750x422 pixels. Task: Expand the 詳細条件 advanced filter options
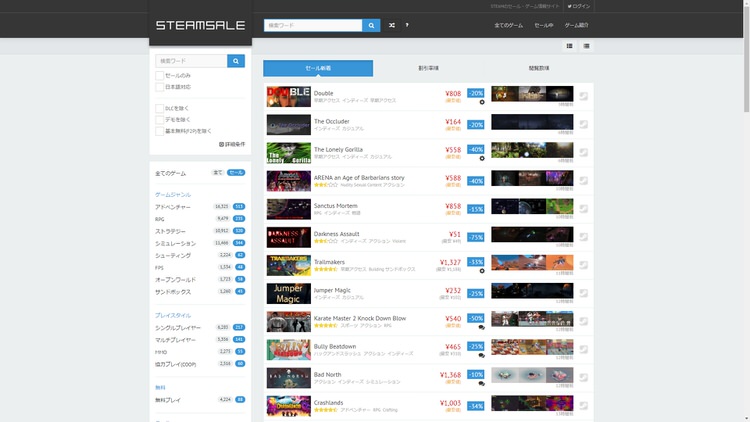[232, 144]
